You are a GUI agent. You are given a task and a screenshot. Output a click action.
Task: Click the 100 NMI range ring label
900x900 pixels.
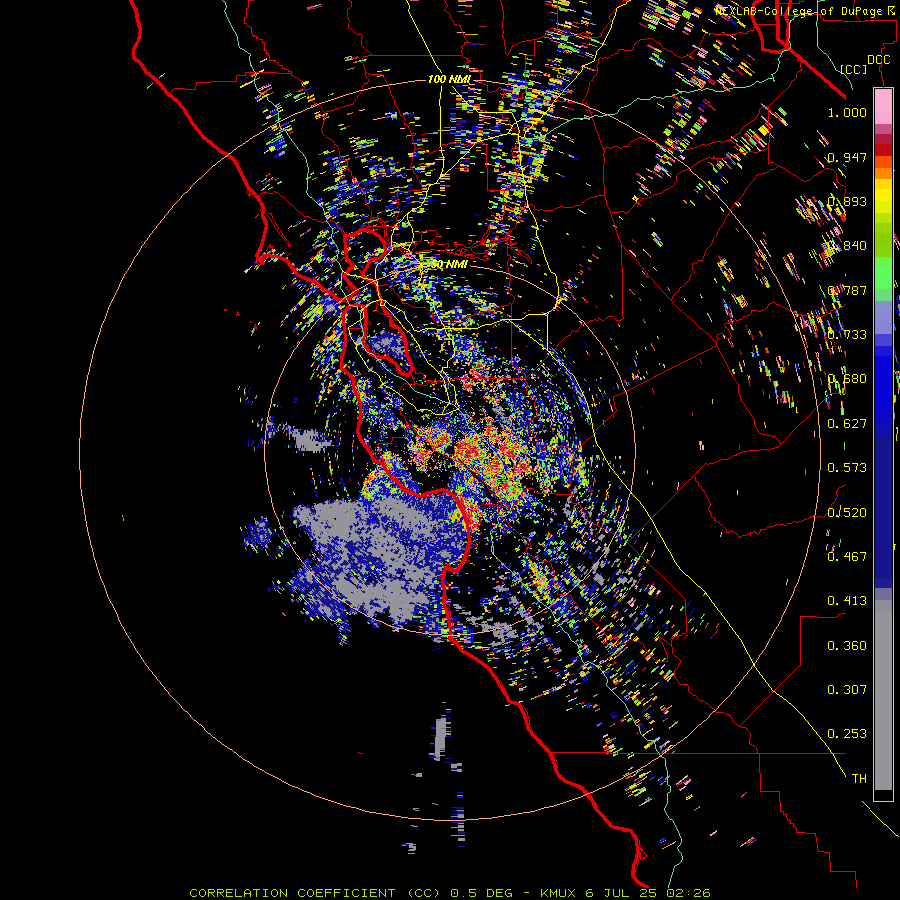click(x=449, y=79)
